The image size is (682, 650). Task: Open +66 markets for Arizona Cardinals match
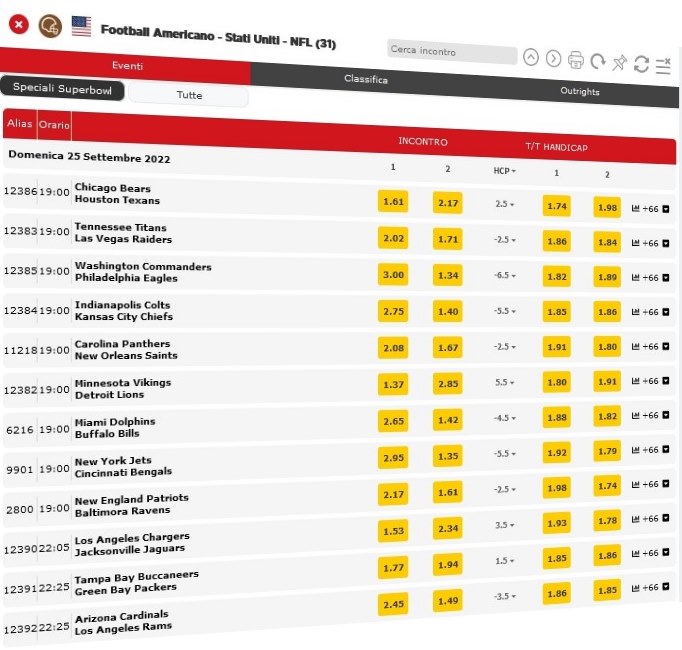pos(650,588)
